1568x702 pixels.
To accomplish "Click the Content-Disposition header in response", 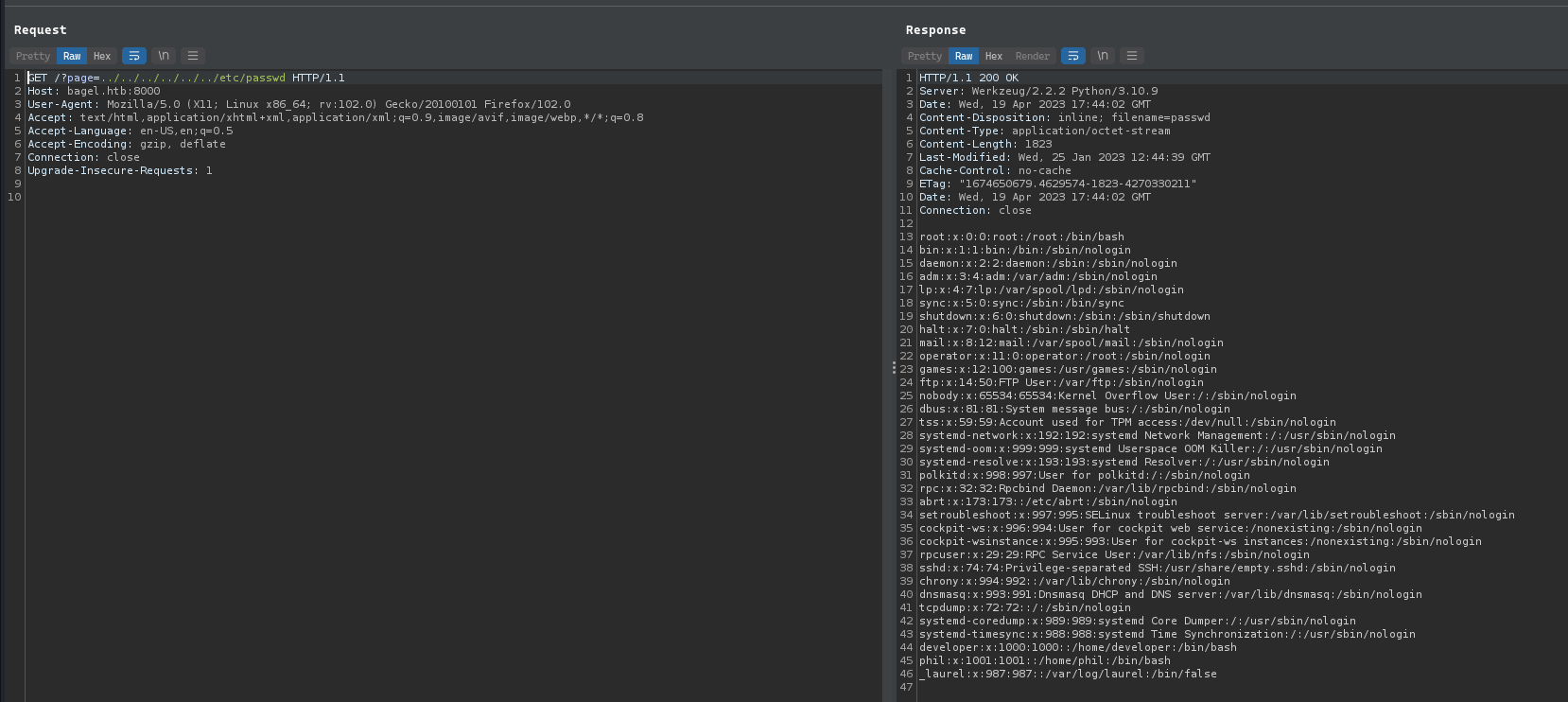I will [x=1065, y=117].
